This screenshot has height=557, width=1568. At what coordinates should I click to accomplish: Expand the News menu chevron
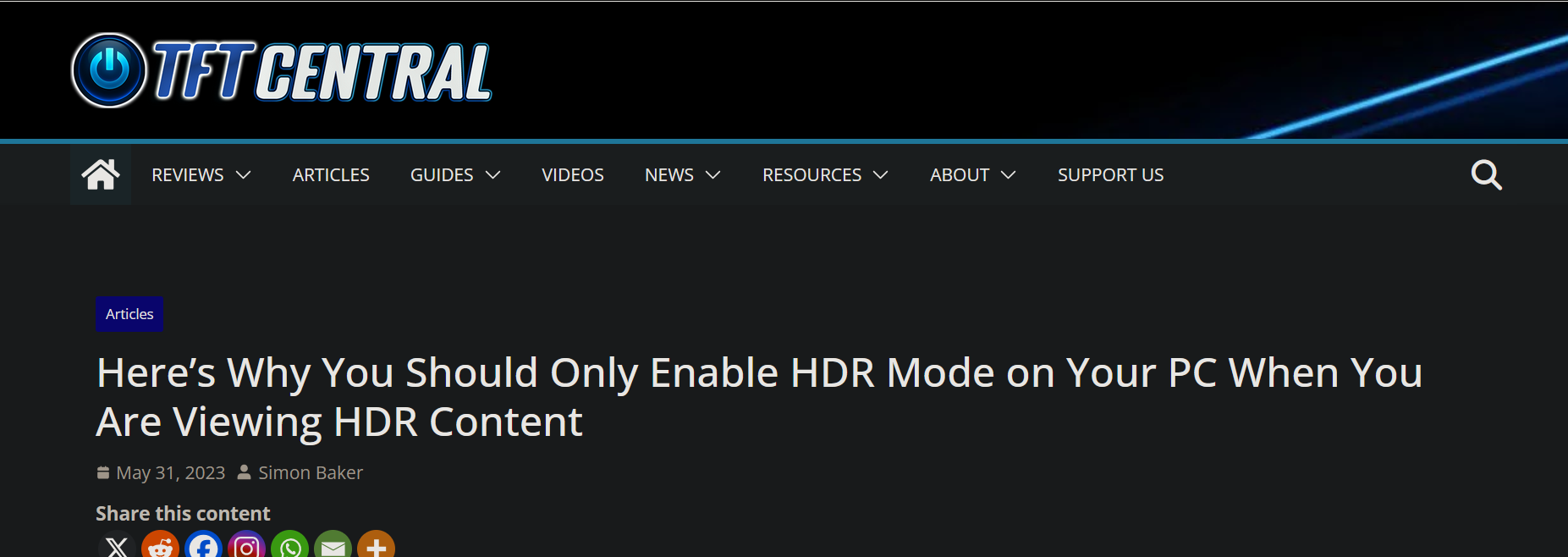pos(713,175)
